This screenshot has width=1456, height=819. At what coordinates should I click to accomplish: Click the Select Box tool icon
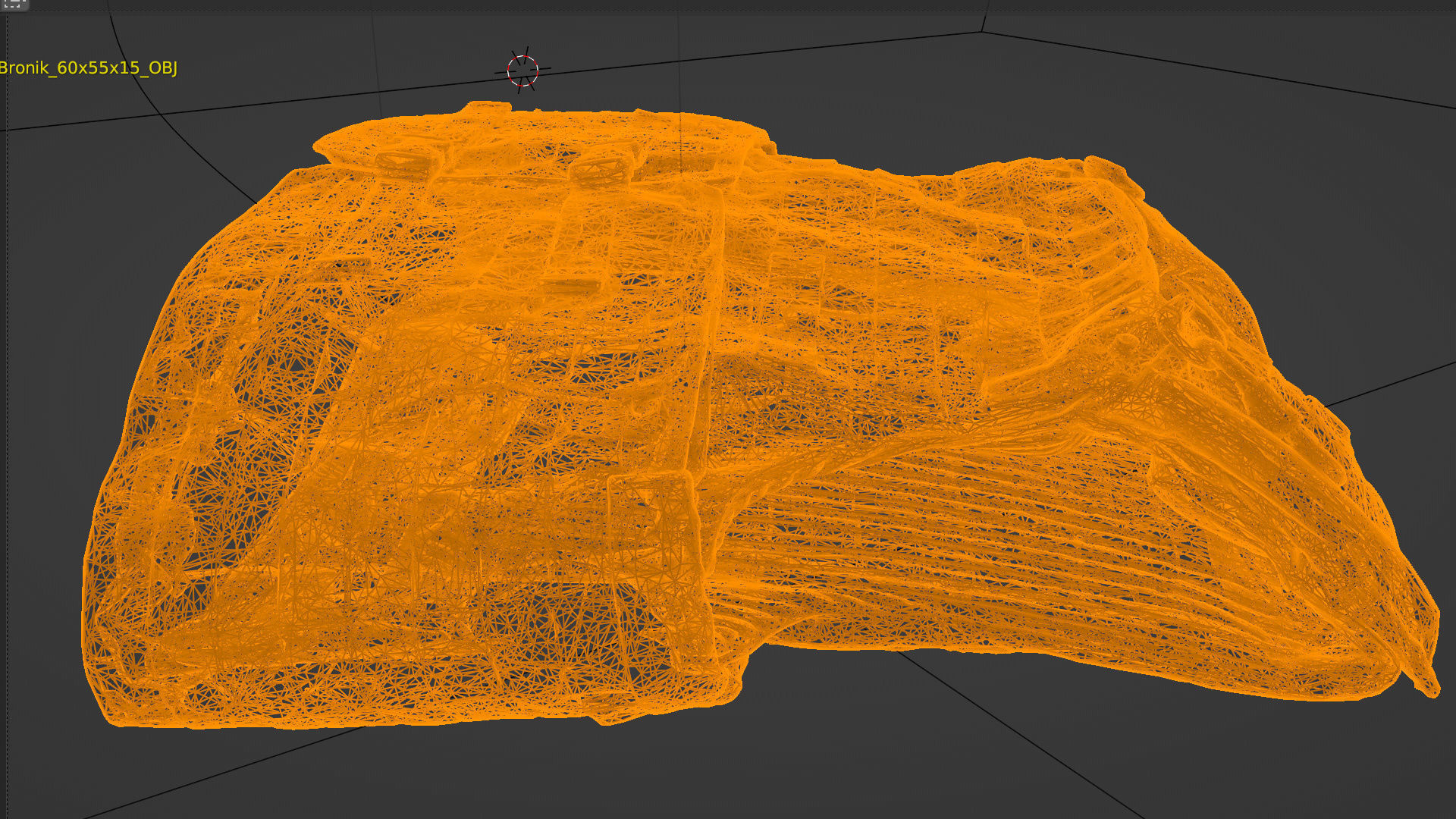coord(14,4)
